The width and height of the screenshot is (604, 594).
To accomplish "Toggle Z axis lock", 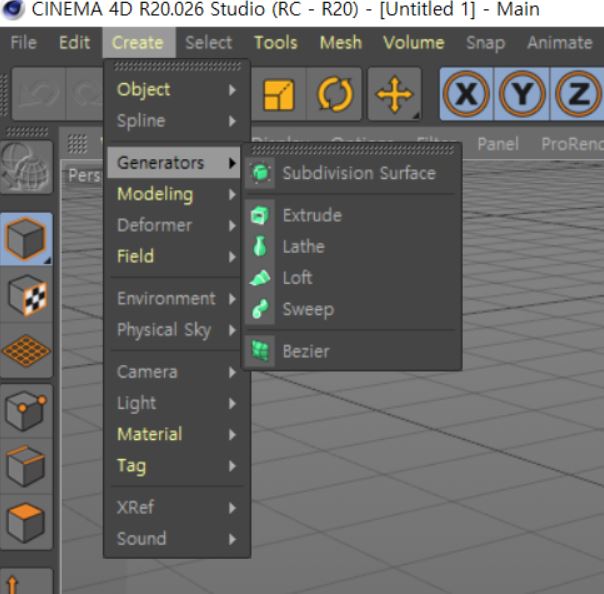I will 577,94.
